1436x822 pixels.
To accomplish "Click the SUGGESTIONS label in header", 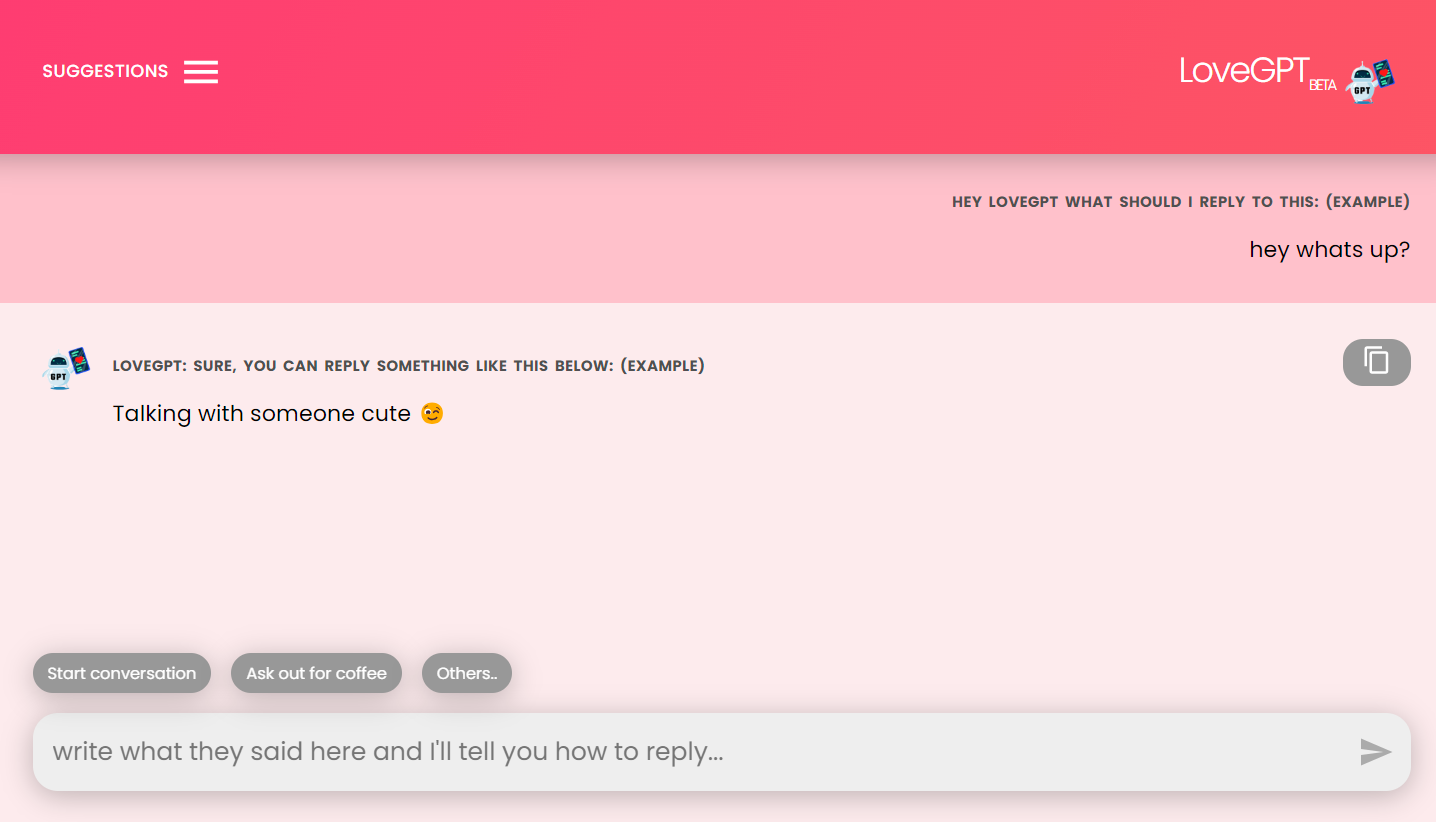I will (105, 71).
